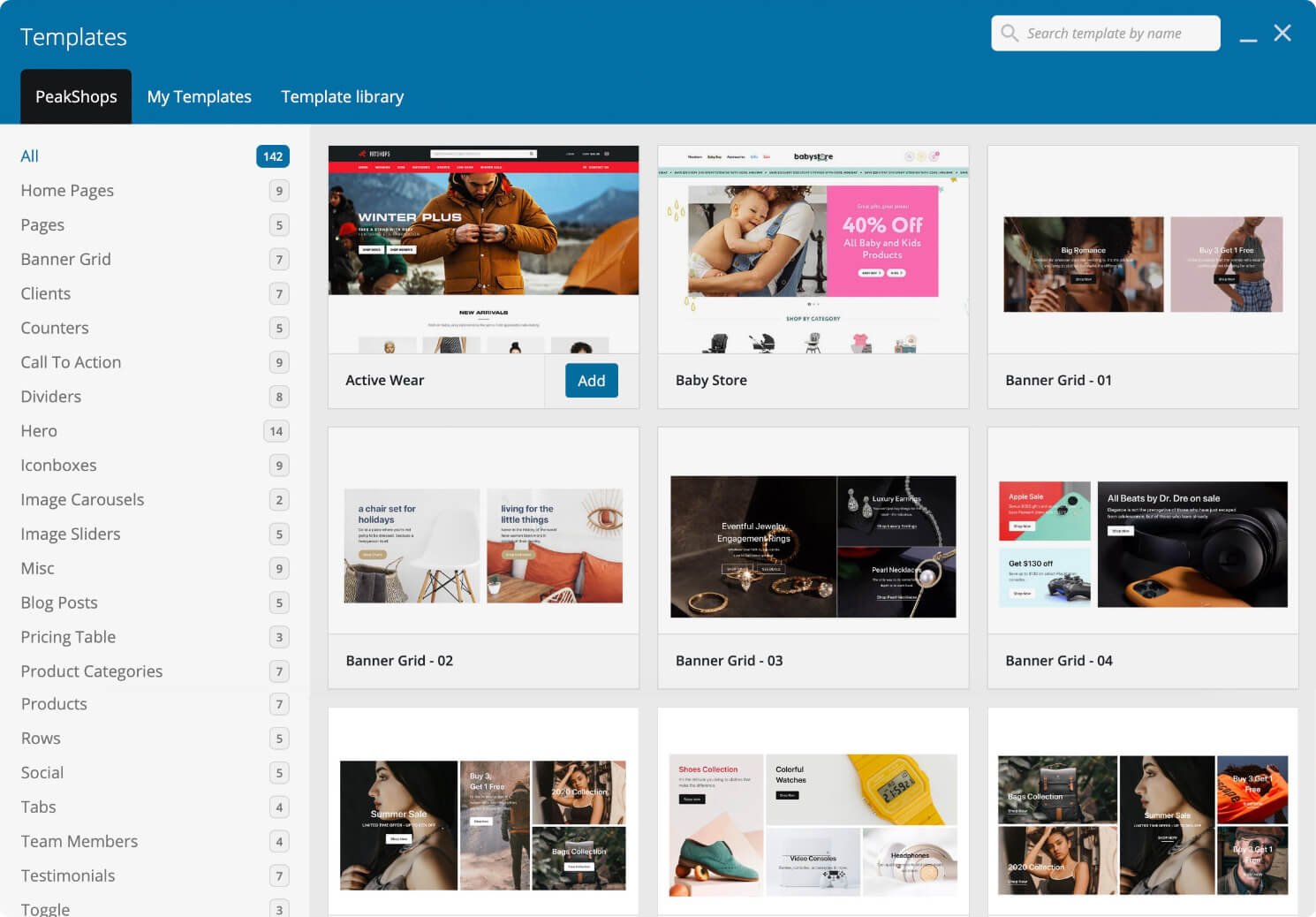This screenshot has height=917, width=1316.
Task: Show Banner Grid category templates
Action: pyautogui.click(x=66, y=259)
